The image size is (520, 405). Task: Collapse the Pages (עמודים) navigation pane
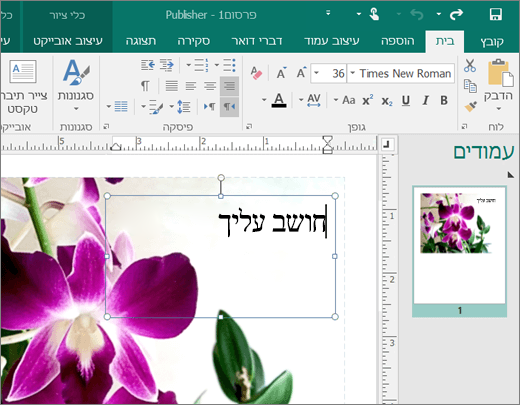pyautogui.click(x=510, y=174)
